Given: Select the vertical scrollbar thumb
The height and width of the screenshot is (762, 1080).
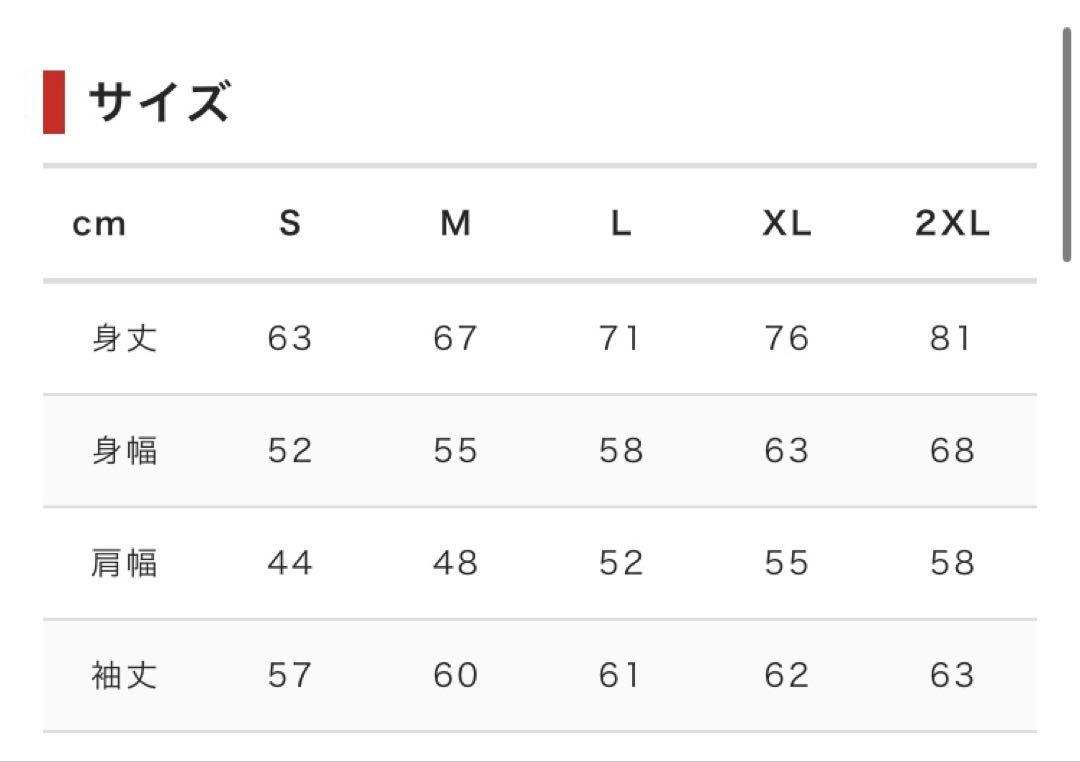Looking at the screenshot, I should tap(1066, 144).
